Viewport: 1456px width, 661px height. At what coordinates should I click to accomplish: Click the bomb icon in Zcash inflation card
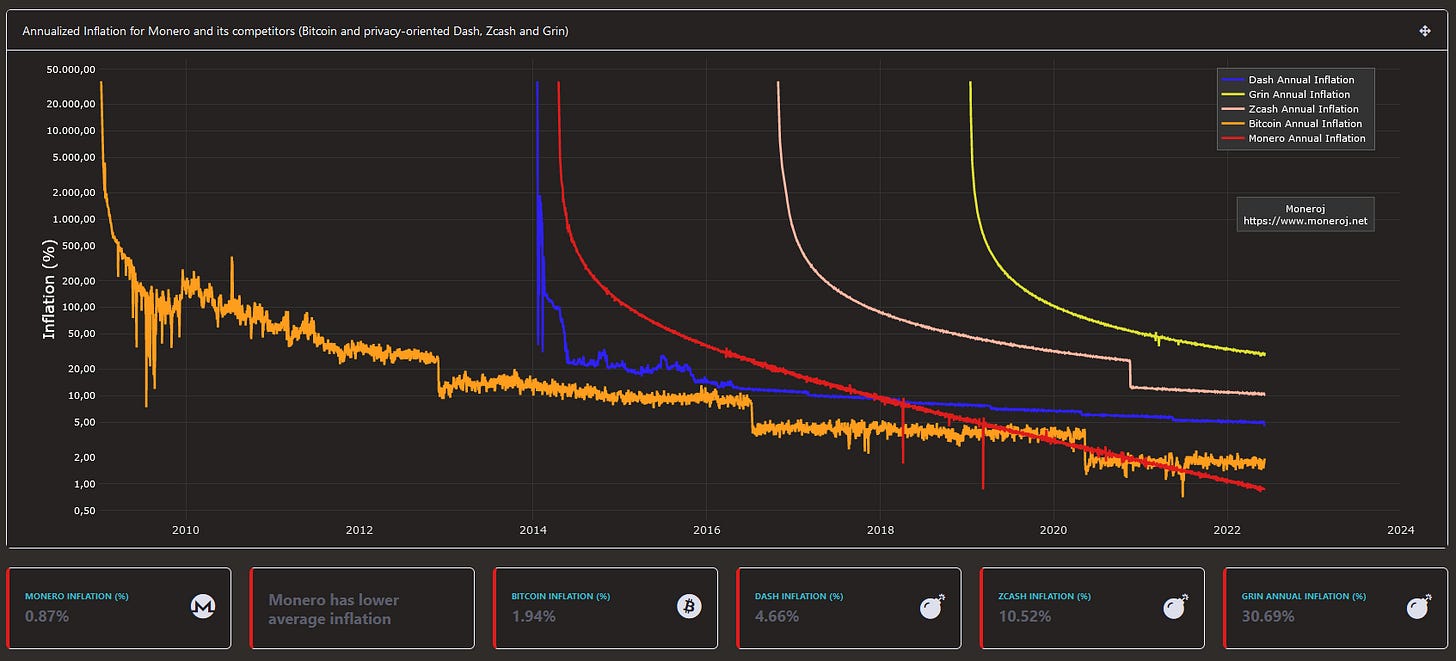1176,606
